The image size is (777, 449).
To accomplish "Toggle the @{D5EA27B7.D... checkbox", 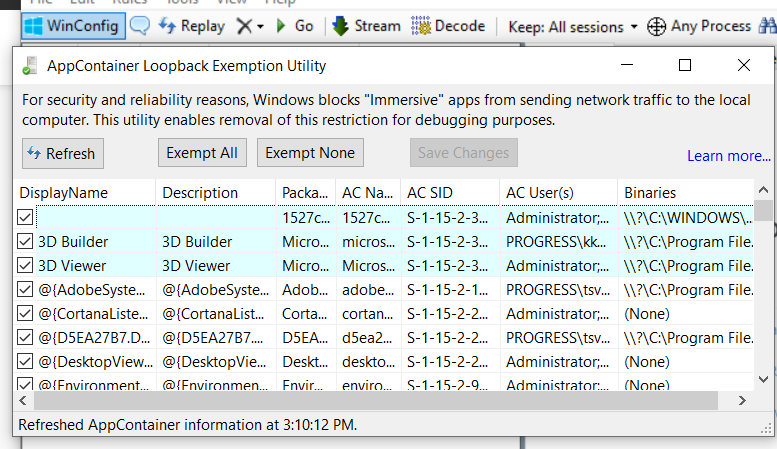I will point(25,337).
